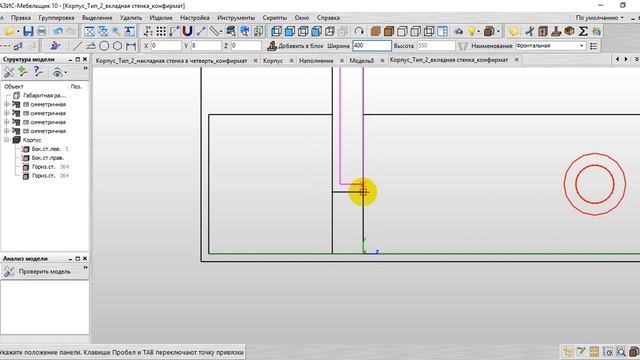
Task: Click the Объект column header
Action: pos(13,87)
